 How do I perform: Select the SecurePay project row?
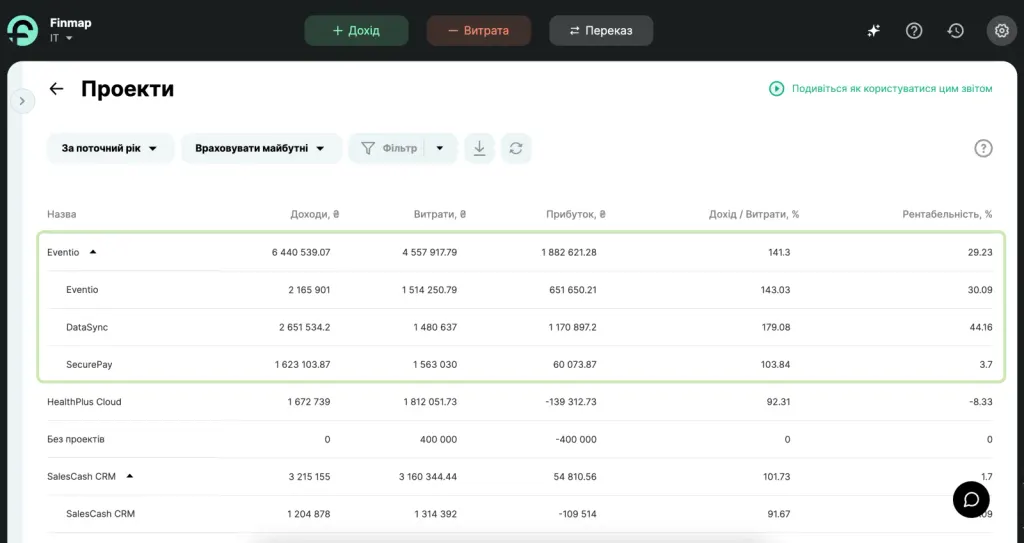coord(520,364)
